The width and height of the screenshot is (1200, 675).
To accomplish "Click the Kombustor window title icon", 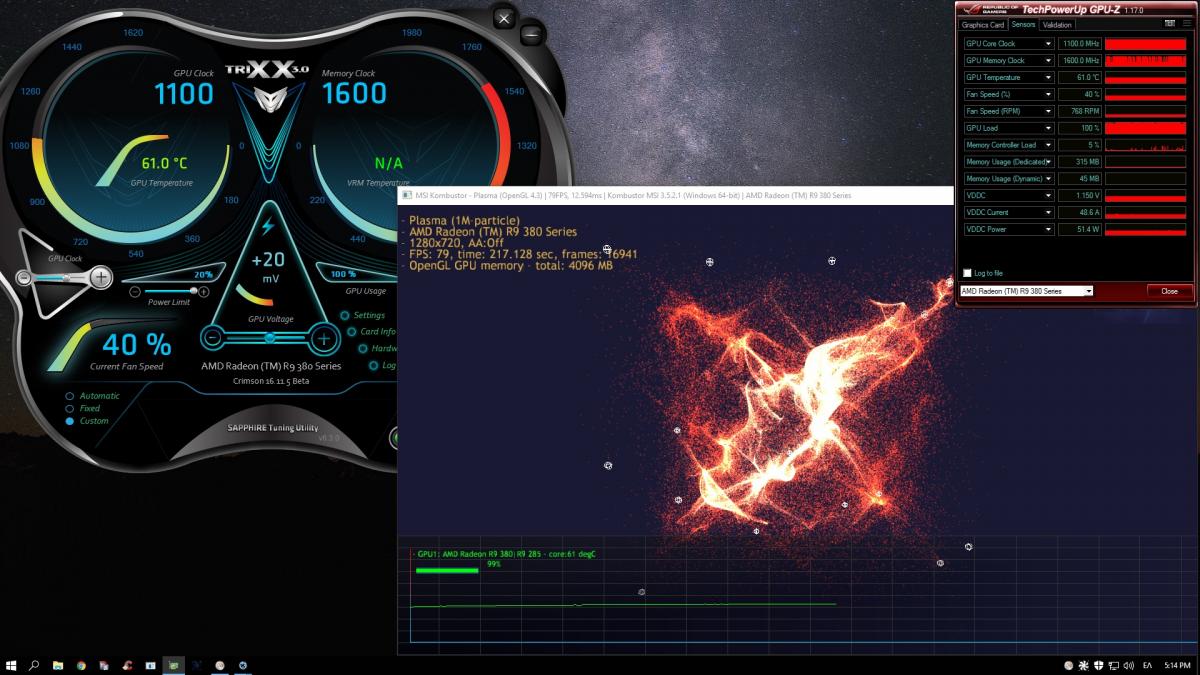I will point(407,195).
